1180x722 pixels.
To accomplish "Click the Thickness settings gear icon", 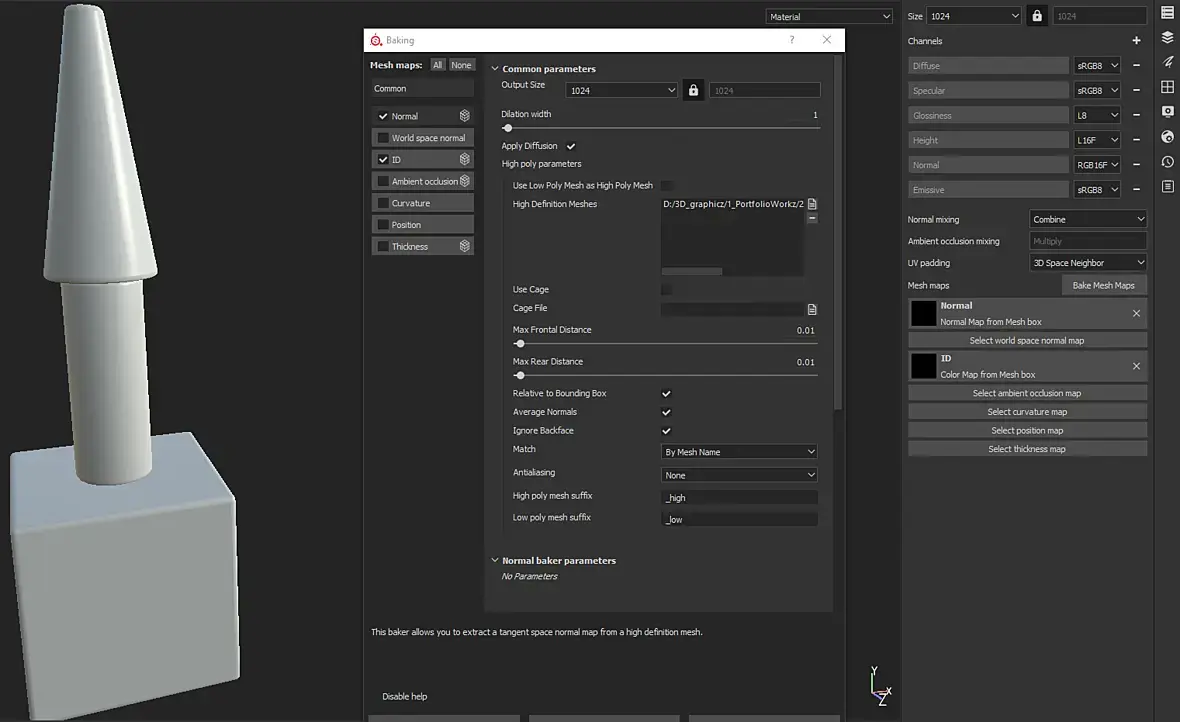I will 464,246.
